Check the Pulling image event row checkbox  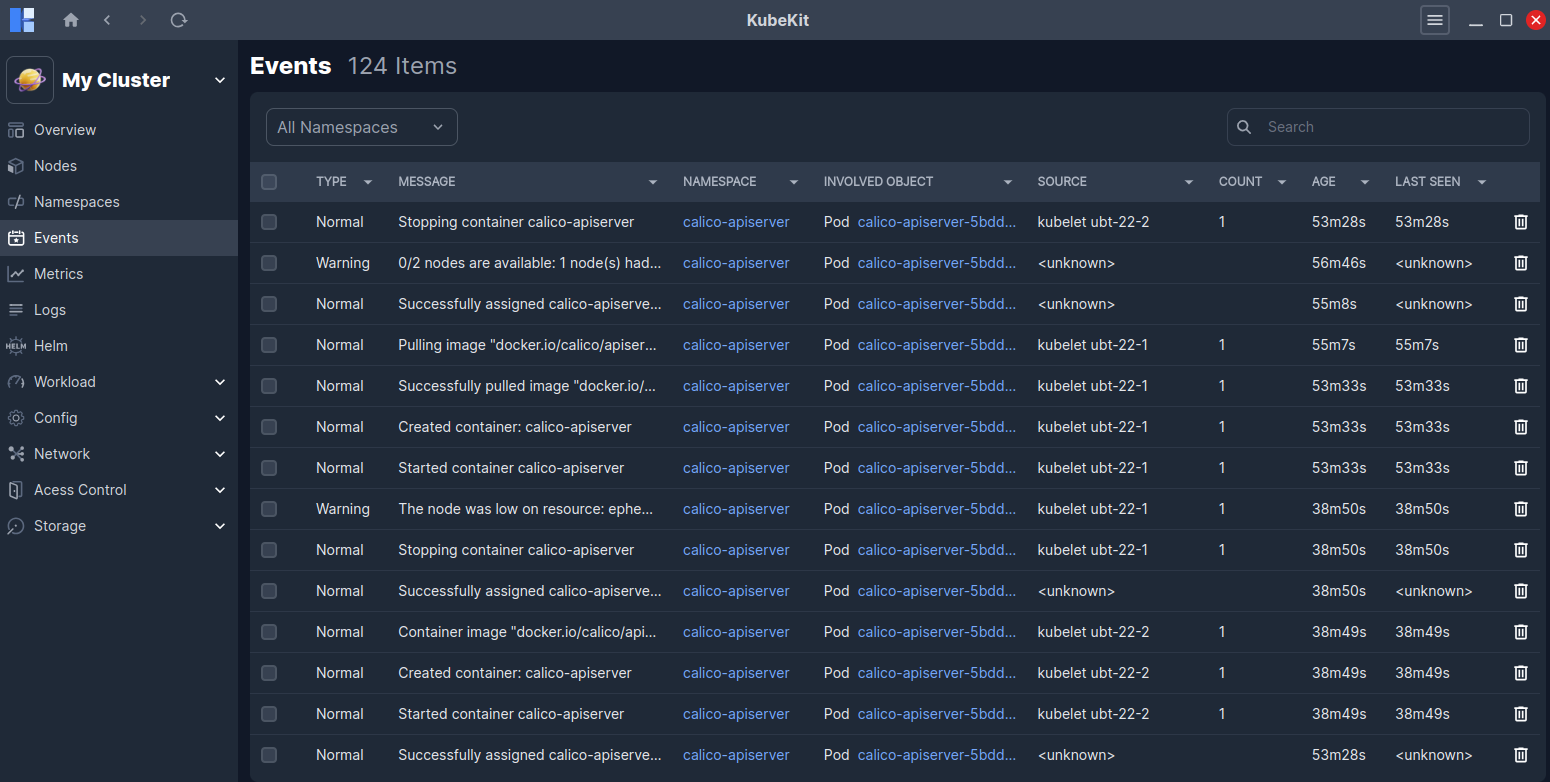click(x=269, y=345)
